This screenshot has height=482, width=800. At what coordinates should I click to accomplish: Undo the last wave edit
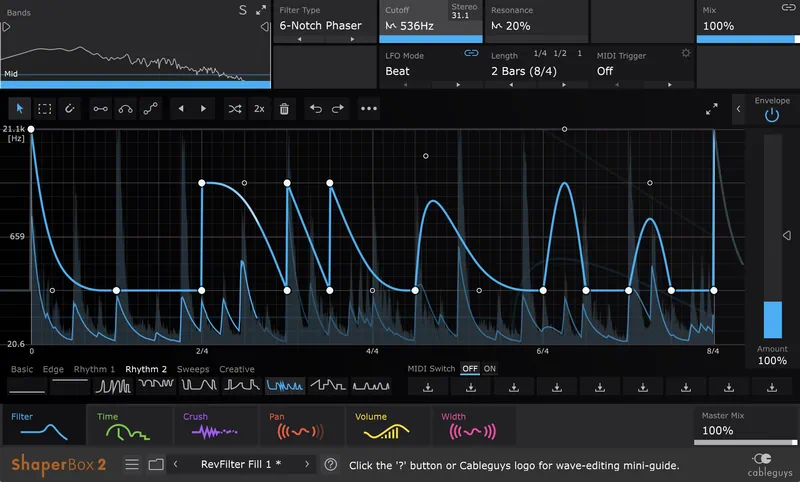point(313,108)
